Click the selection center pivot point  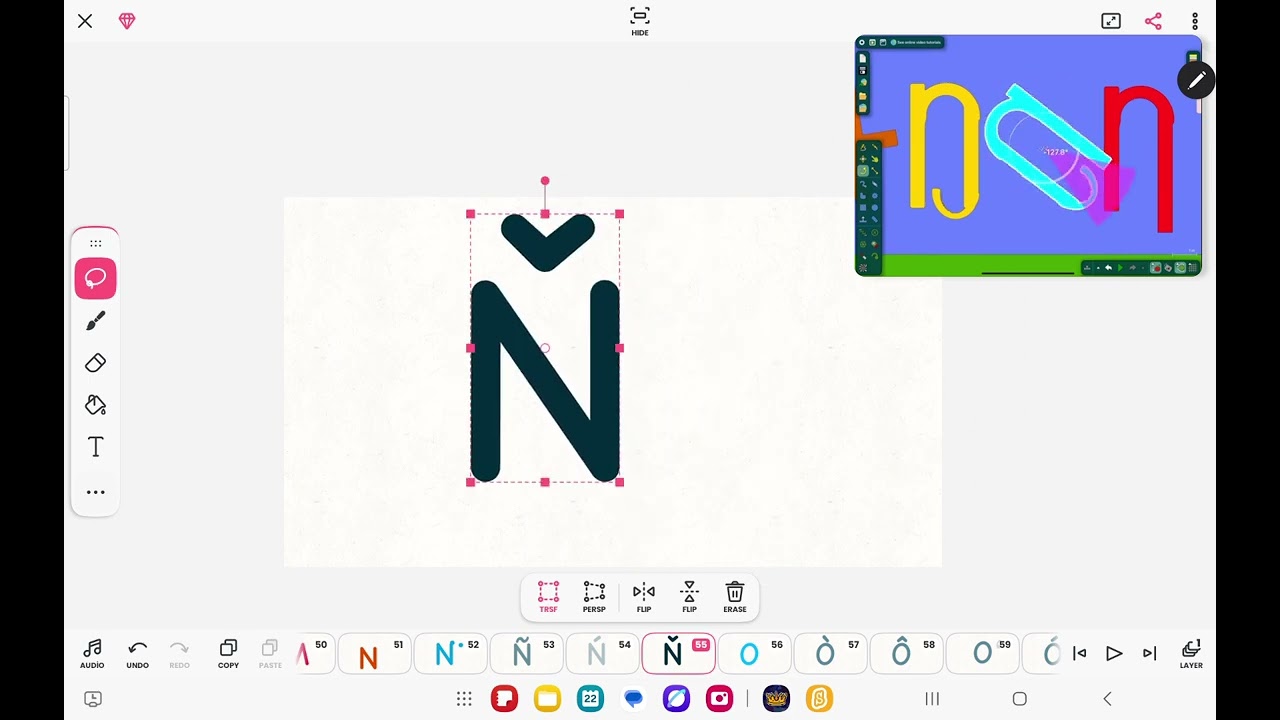coord(545,348)
